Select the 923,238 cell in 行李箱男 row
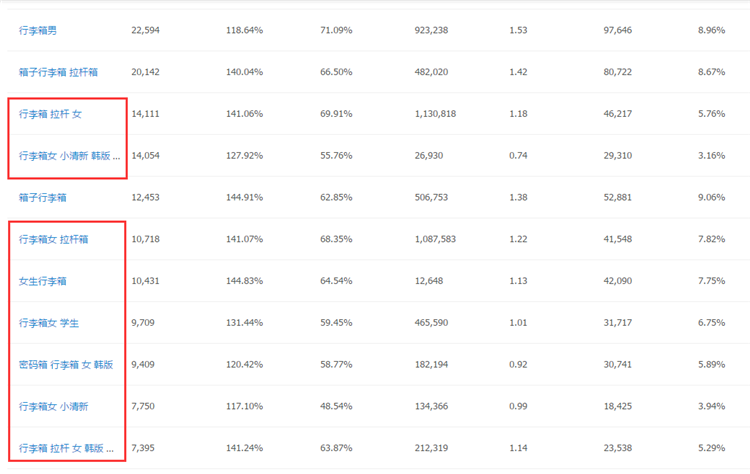This screenshot has height=474, width=750. (431, 30)
